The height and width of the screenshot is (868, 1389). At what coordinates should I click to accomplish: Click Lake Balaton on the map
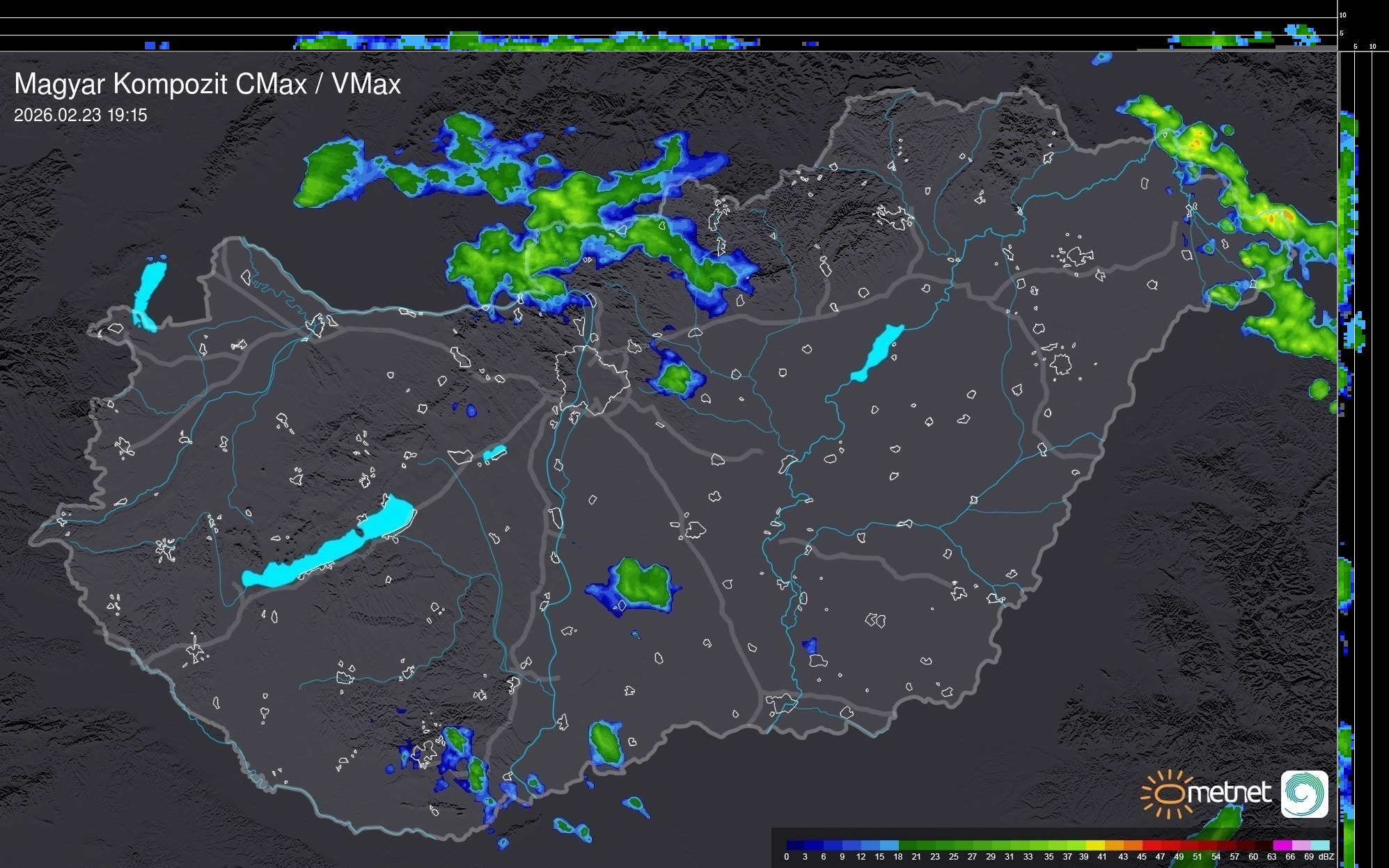(333, 548)
